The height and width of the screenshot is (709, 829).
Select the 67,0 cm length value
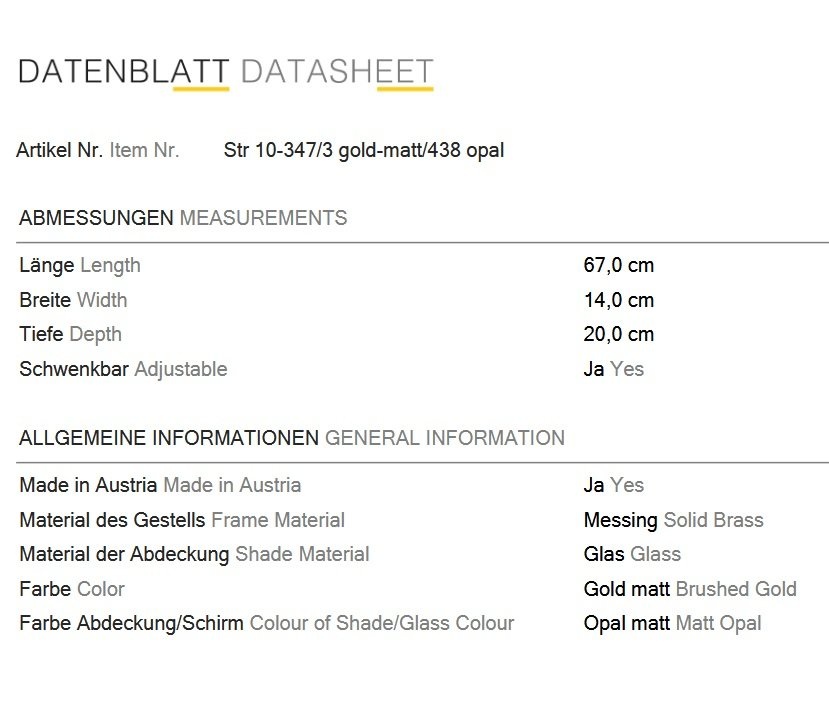coord(619,265)
